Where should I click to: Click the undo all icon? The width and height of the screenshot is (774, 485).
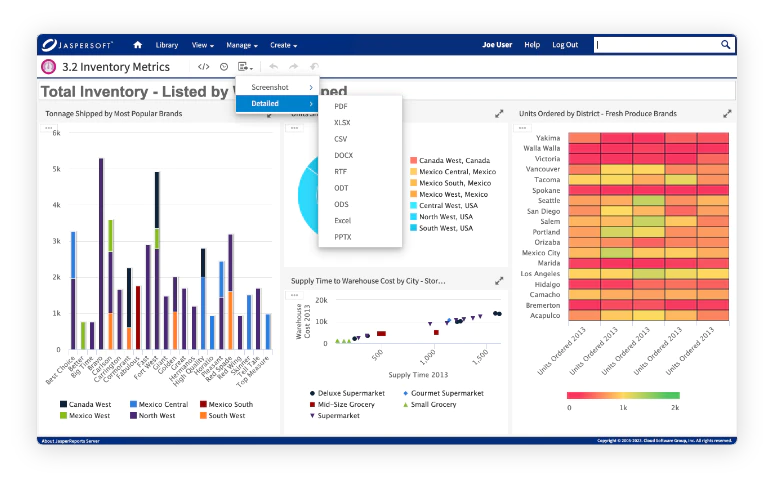tap(314, 66)
